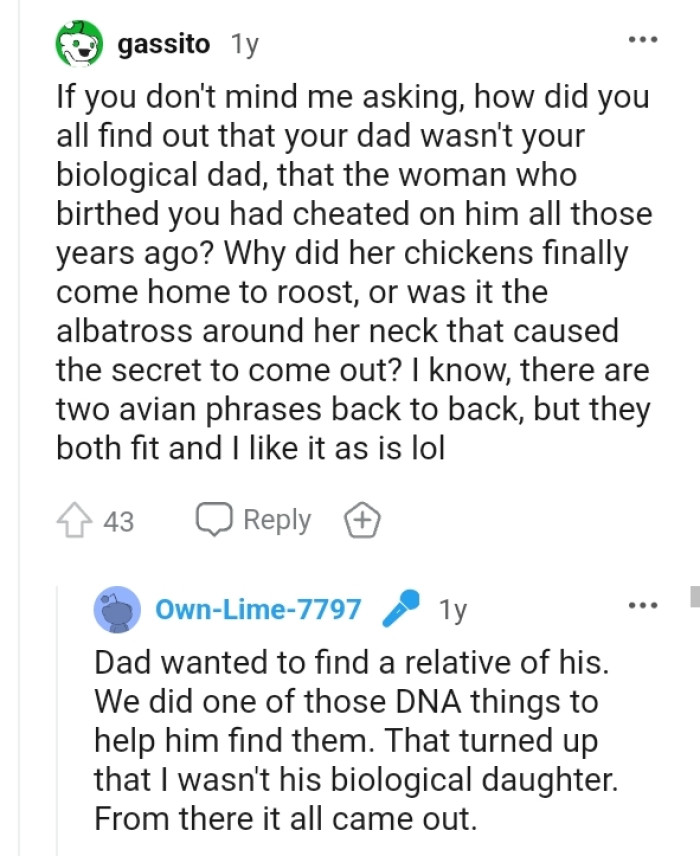Give an award using the plus icon
This screenshot has height=856, width=700.
[362, 520]
